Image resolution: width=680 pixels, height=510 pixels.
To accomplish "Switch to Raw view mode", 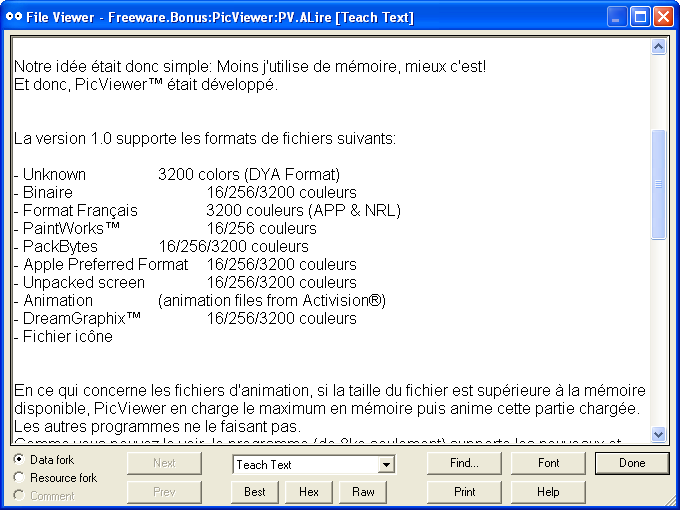I will pyautogui.click(x=363, y=492).
